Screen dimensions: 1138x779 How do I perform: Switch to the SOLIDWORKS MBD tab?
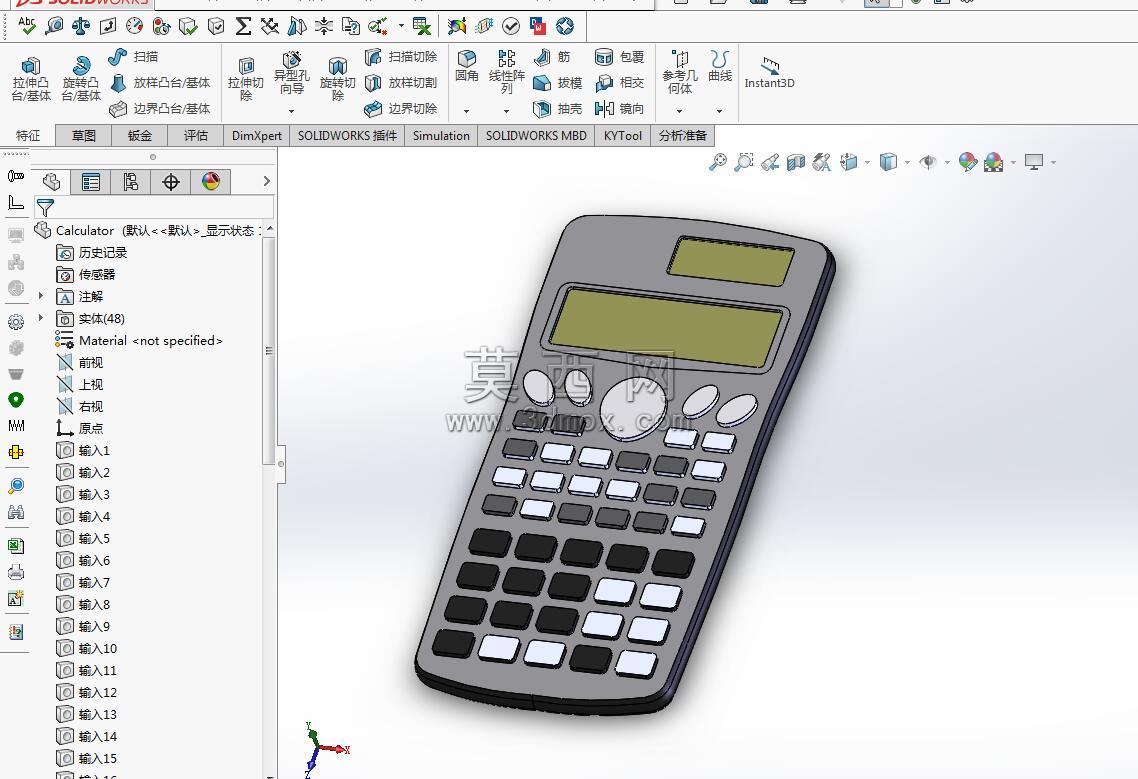[536, 136]
